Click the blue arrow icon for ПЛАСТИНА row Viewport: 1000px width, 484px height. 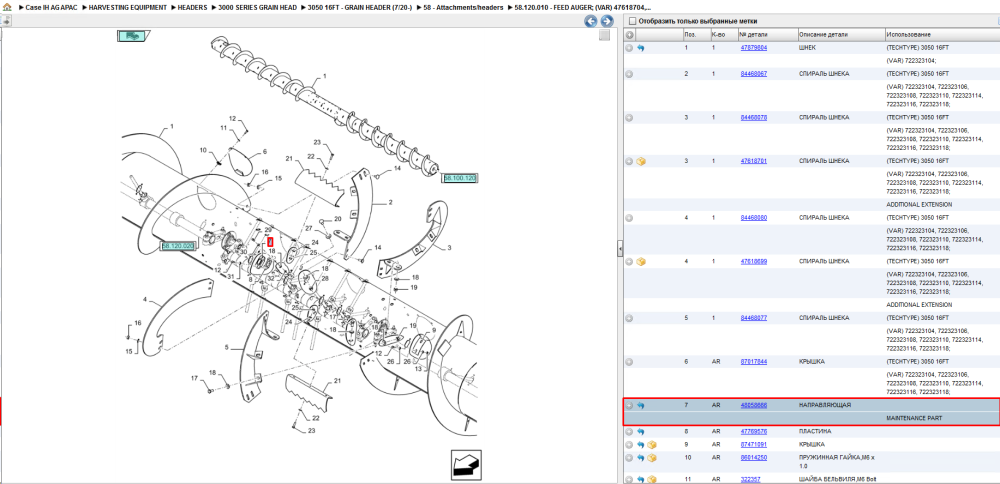coord(640,431)
